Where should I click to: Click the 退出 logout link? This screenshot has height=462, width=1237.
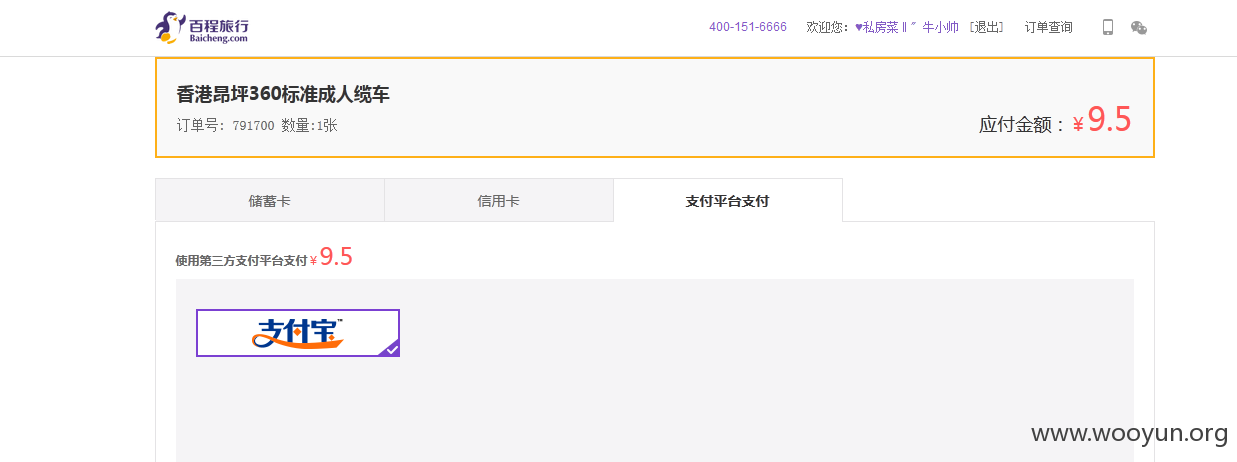click(x=988, y=27)
